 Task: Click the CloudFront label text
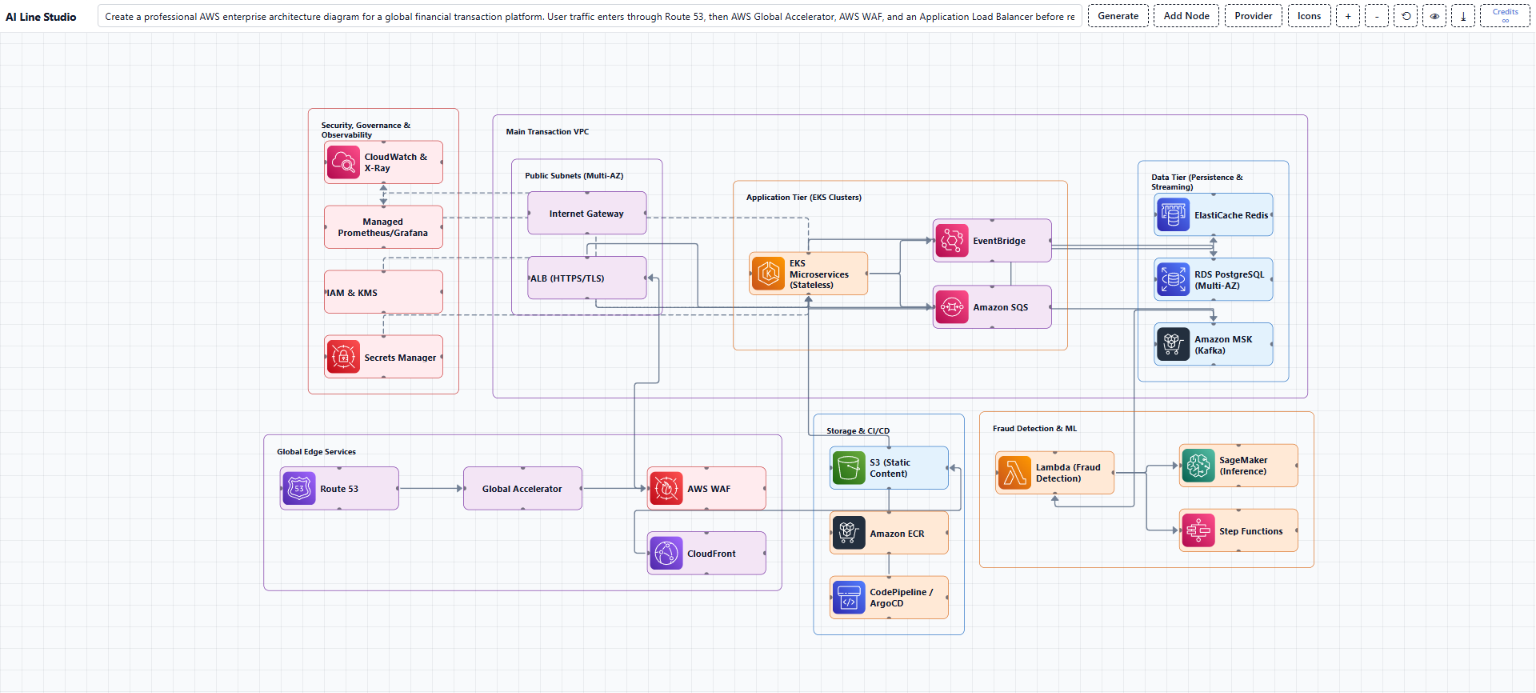713,554
